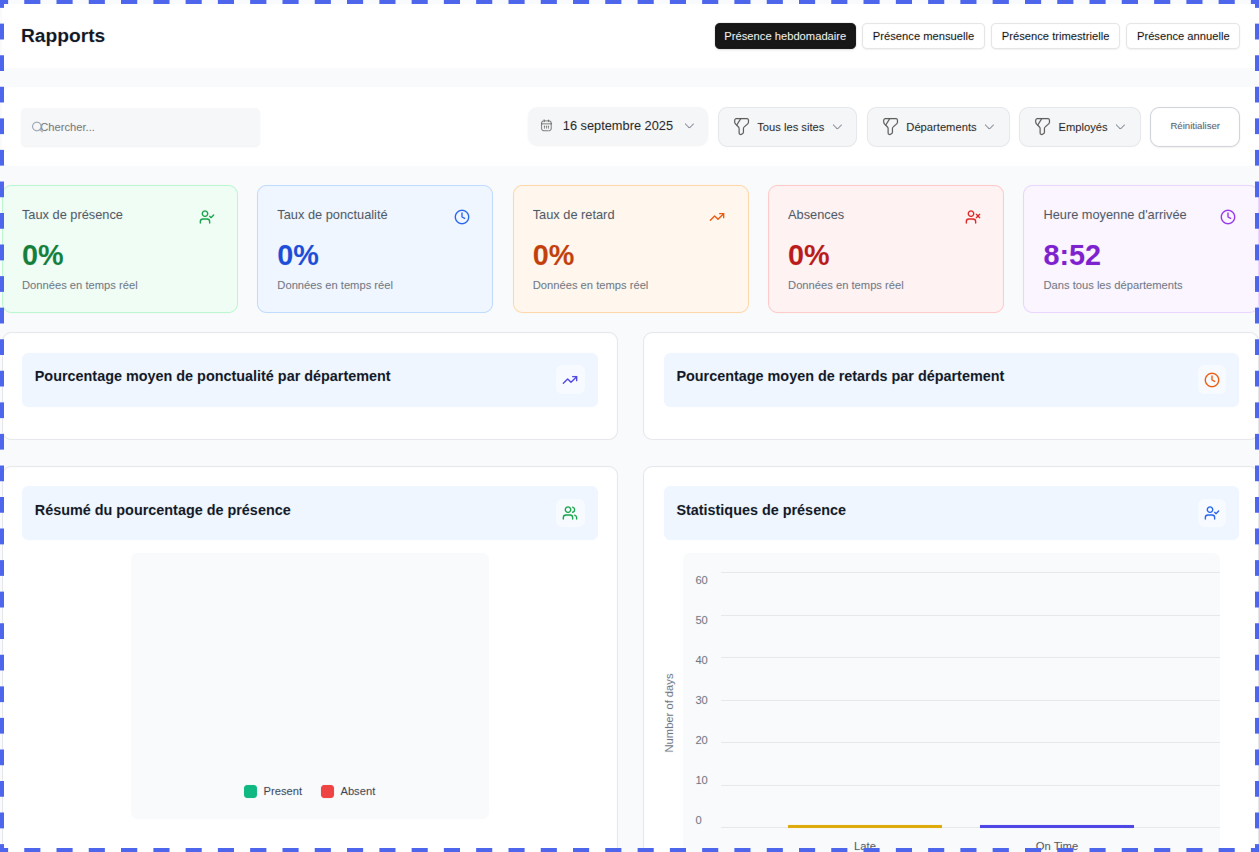
Task: Click the green users icon in Résumé du pourcentage panel
Action: [x=570, y=513]
